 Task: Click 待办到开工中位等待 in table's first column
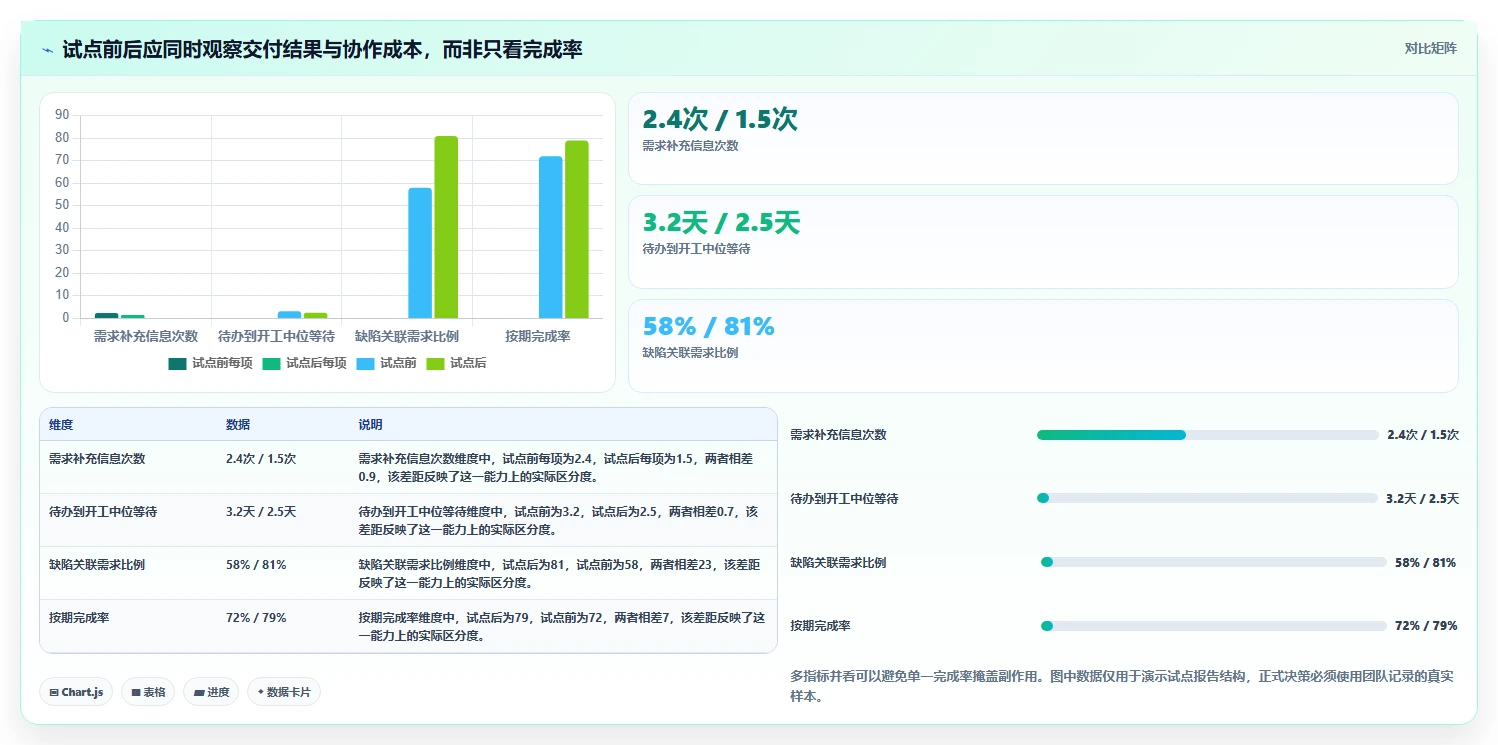point(103,512)
